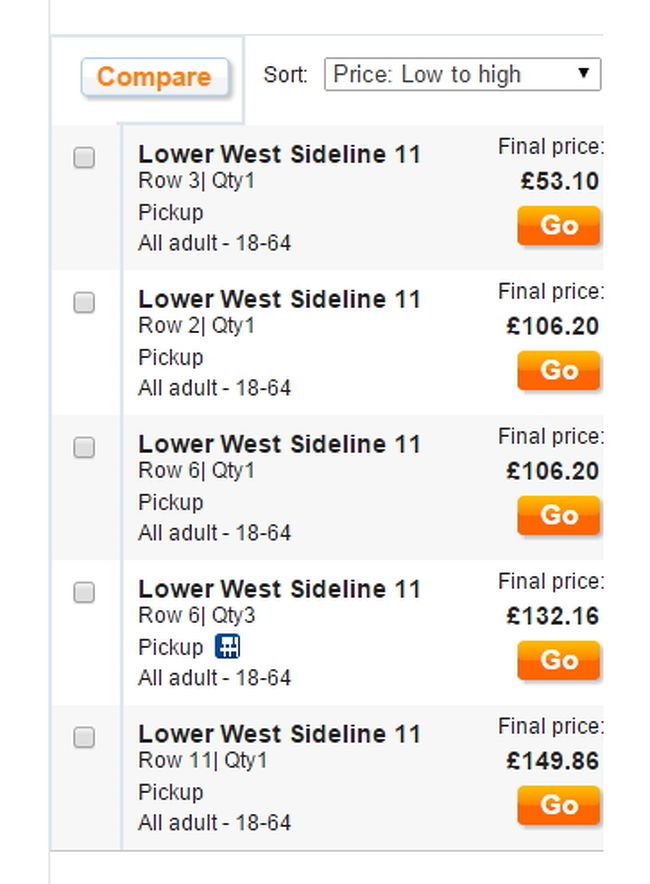Open the Sort dropdown Price: Low to high
Viewport: 650px width, 884px height.
tap(462, 74)
